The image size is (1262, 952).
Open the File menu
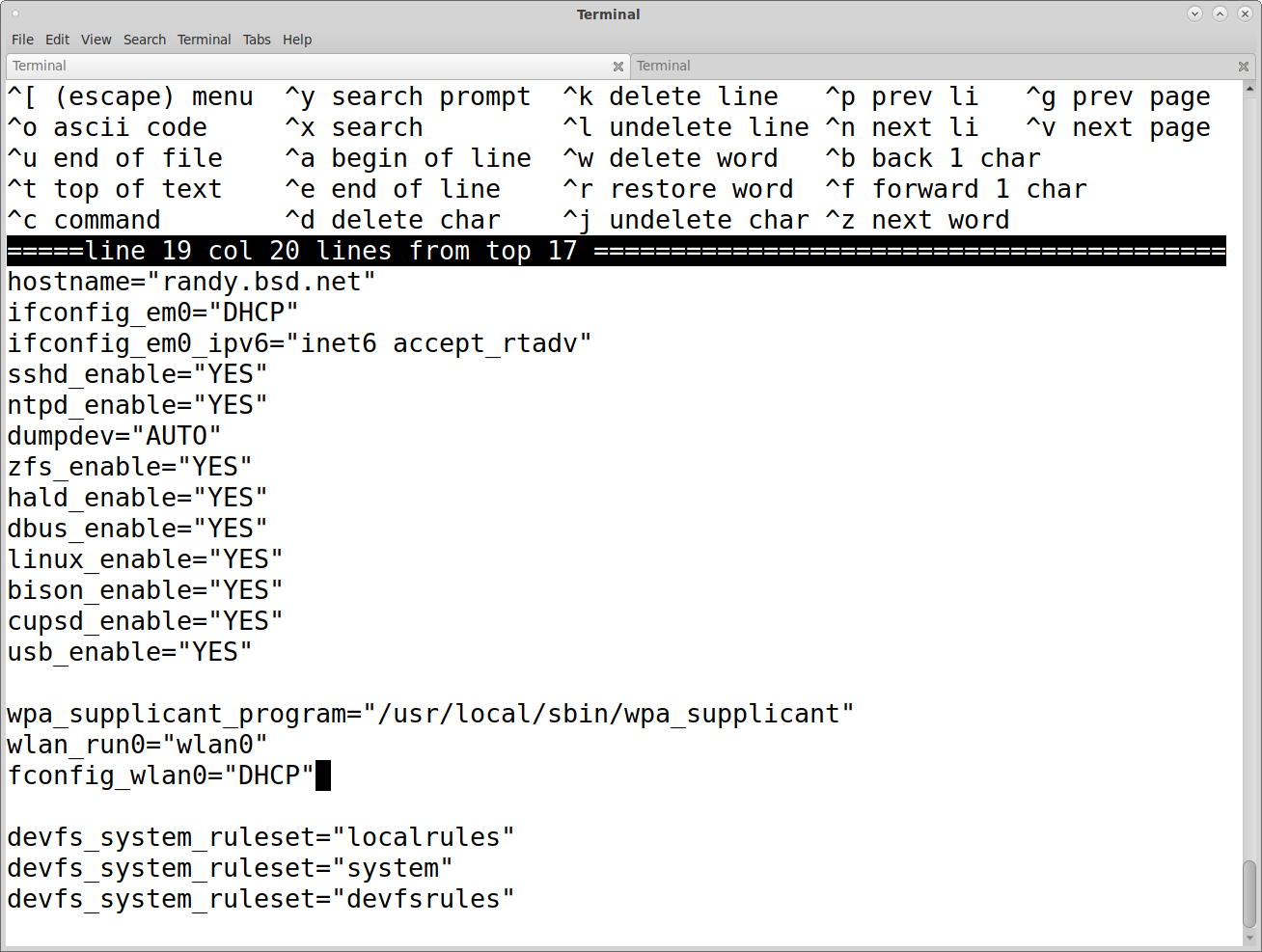(22, 40)
